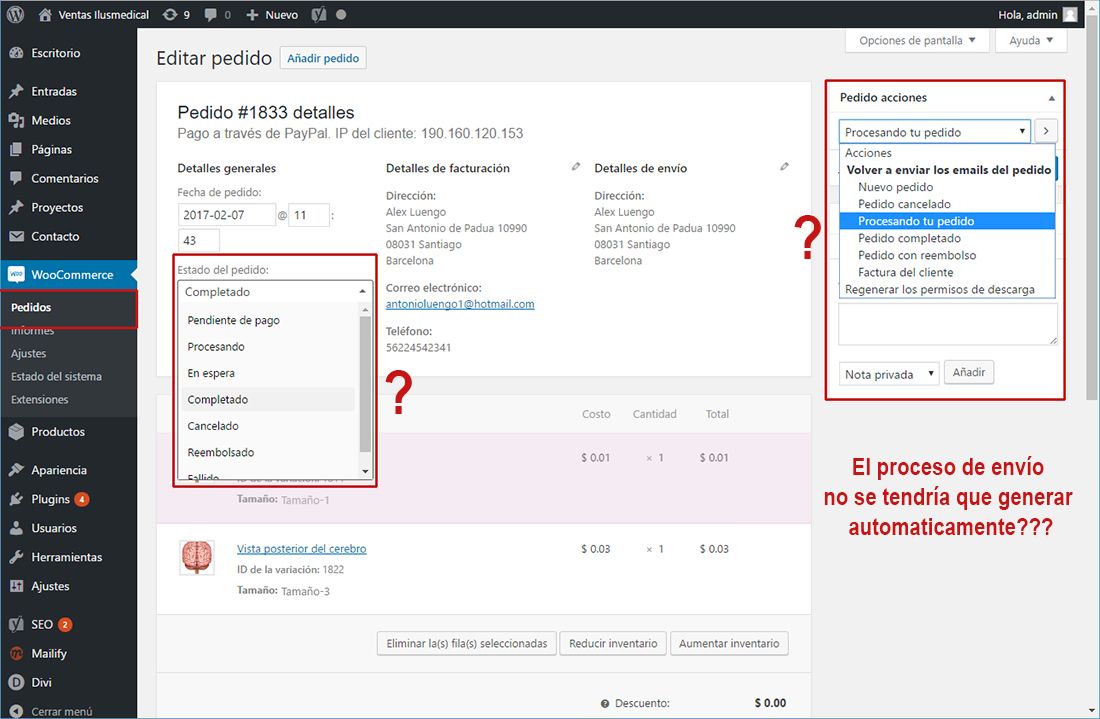Click Añadir pedido button
Viewport: 1100px width, 719px height.
click(323, 58)
